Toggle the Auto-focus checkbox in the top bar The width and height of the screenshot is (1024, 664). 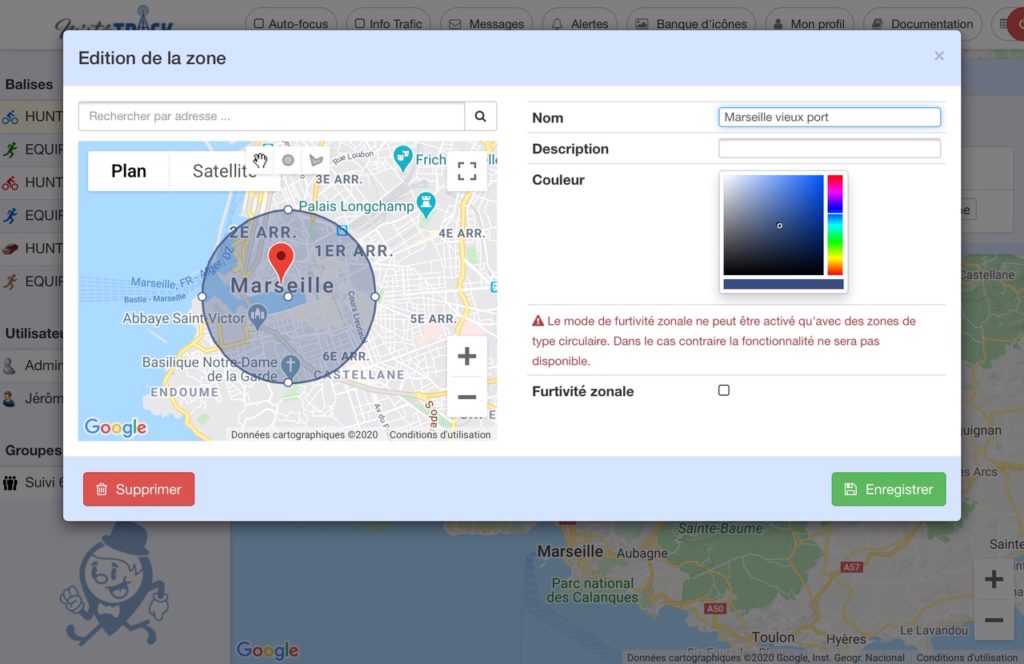click(259, 24)
